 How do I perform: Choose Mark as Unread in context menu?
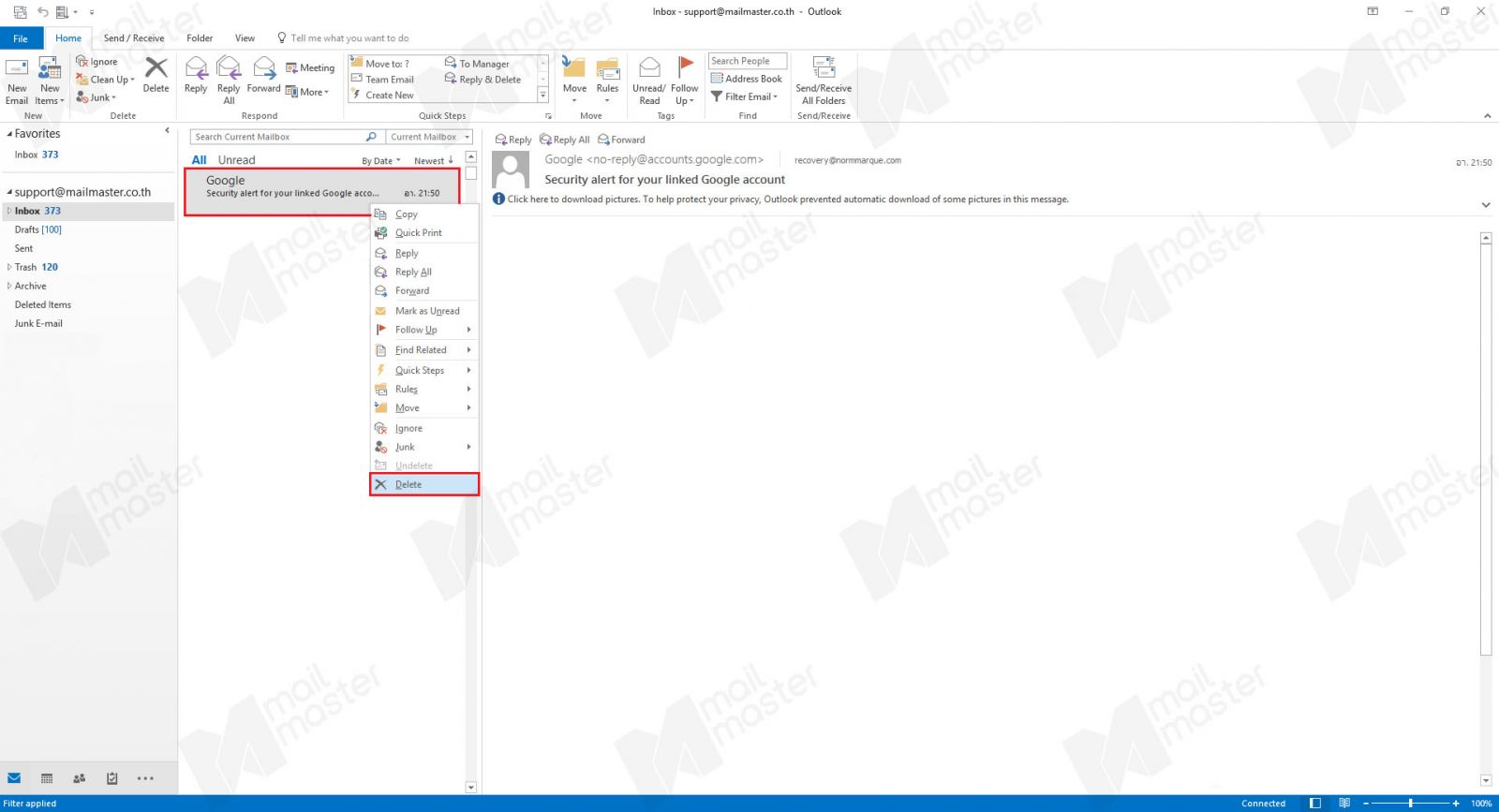pos(424,311)
